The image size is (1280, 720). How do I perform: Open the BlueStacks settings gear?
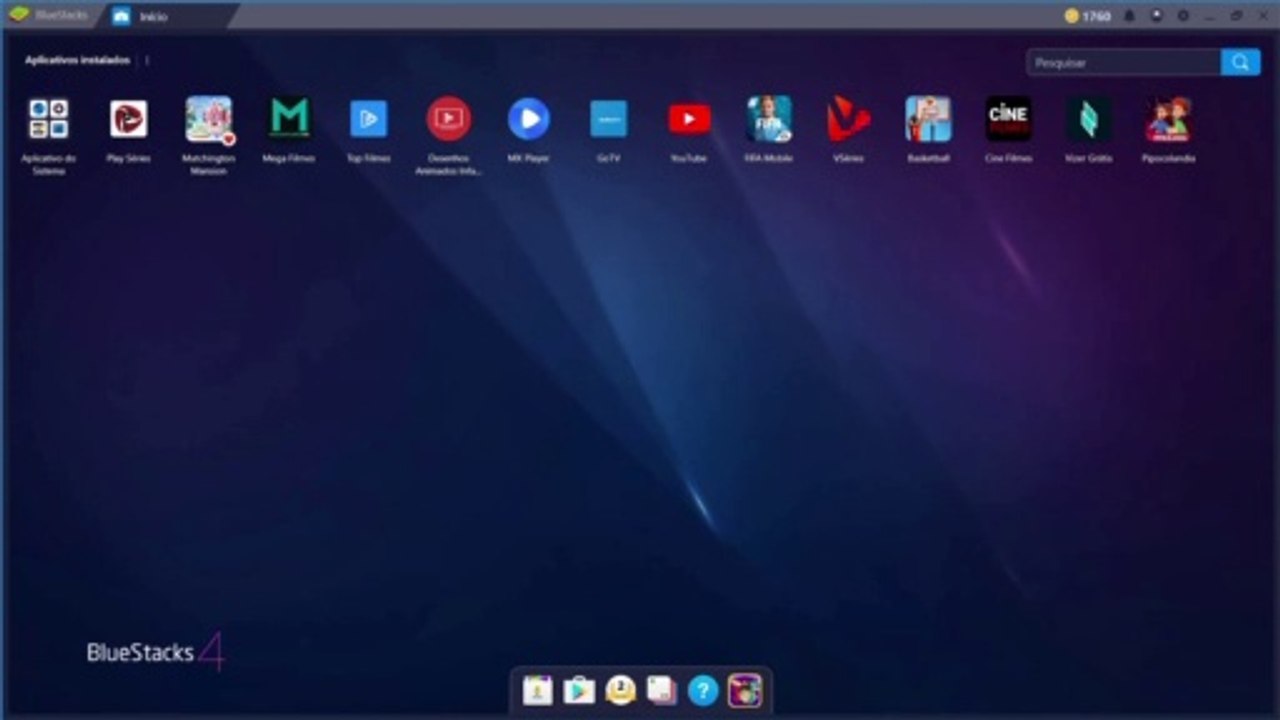[x=1184, y=16]
